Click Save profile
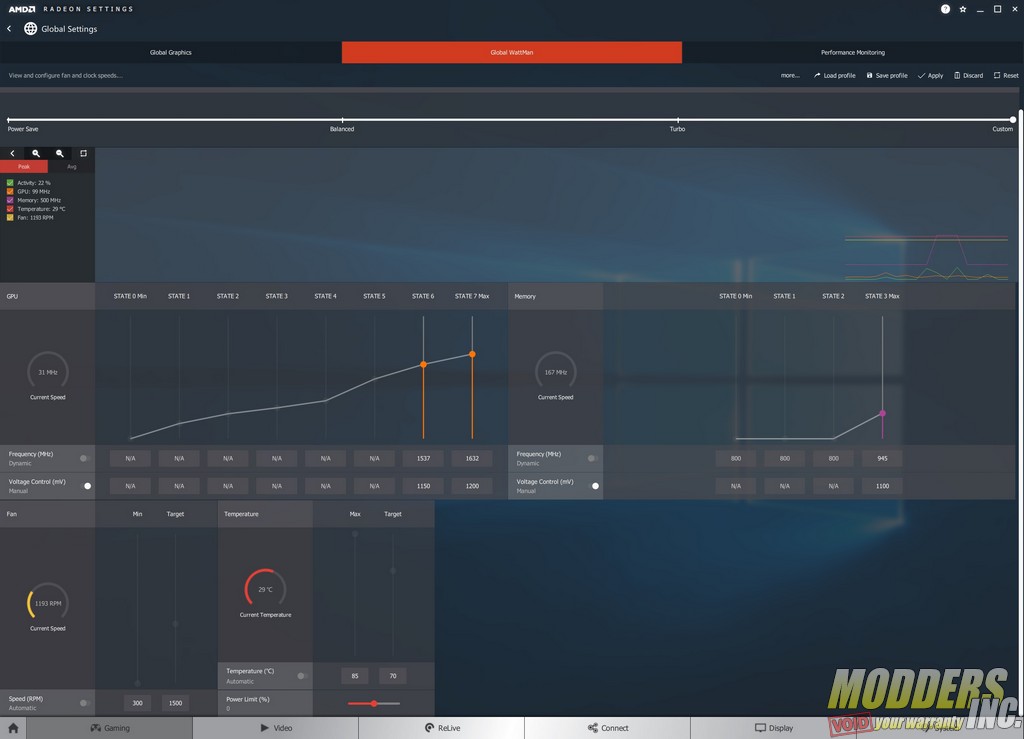 [887, 75]
